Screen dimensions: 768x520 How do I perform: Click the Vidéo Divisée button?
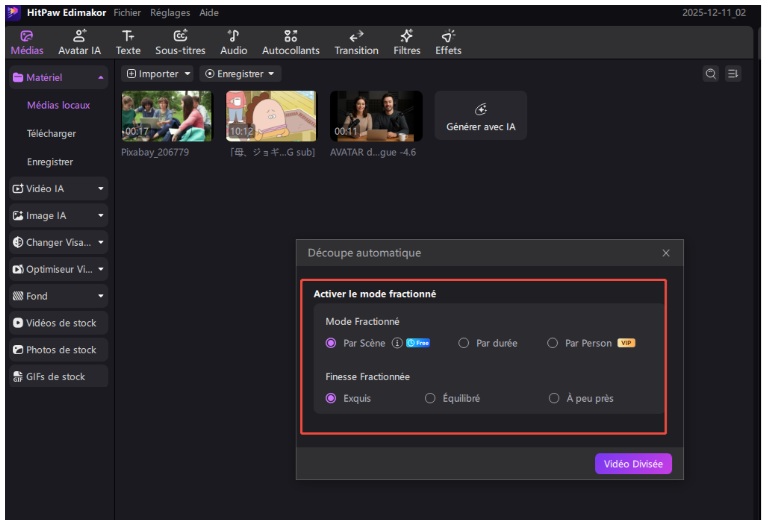tap(633, 464)
